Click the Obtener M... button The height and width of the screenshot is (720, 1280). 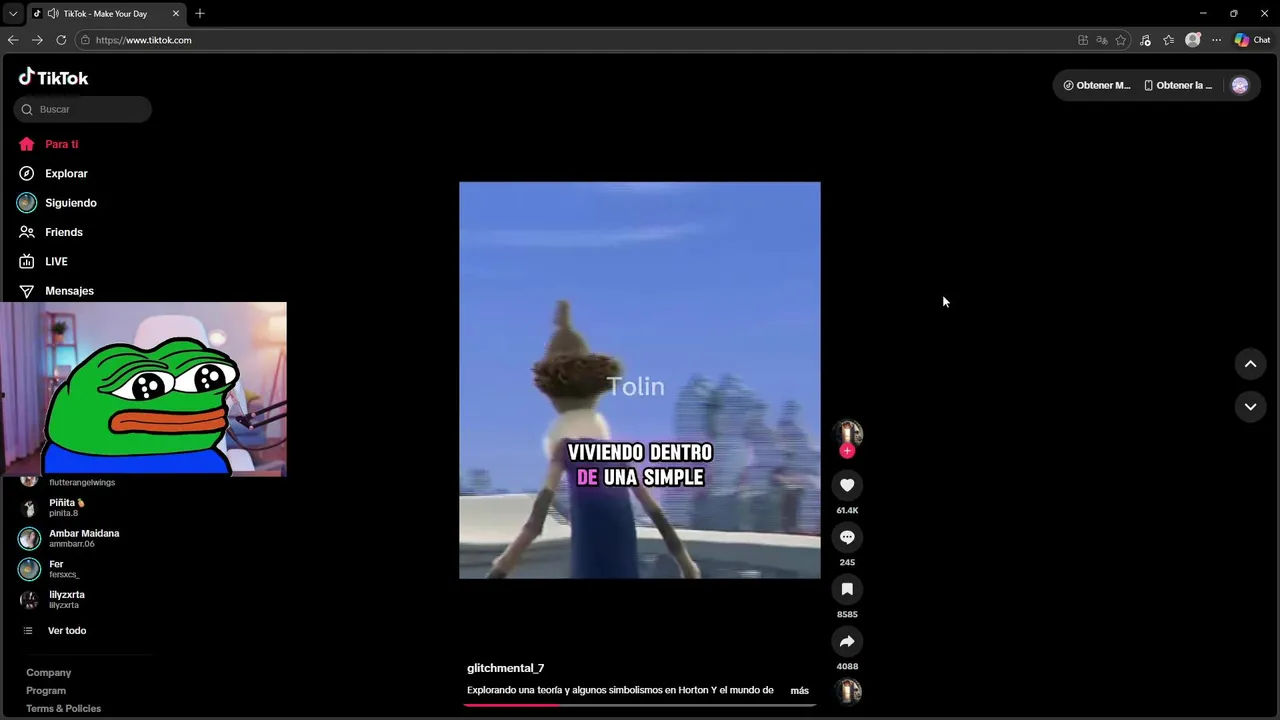pos(1097,85)
